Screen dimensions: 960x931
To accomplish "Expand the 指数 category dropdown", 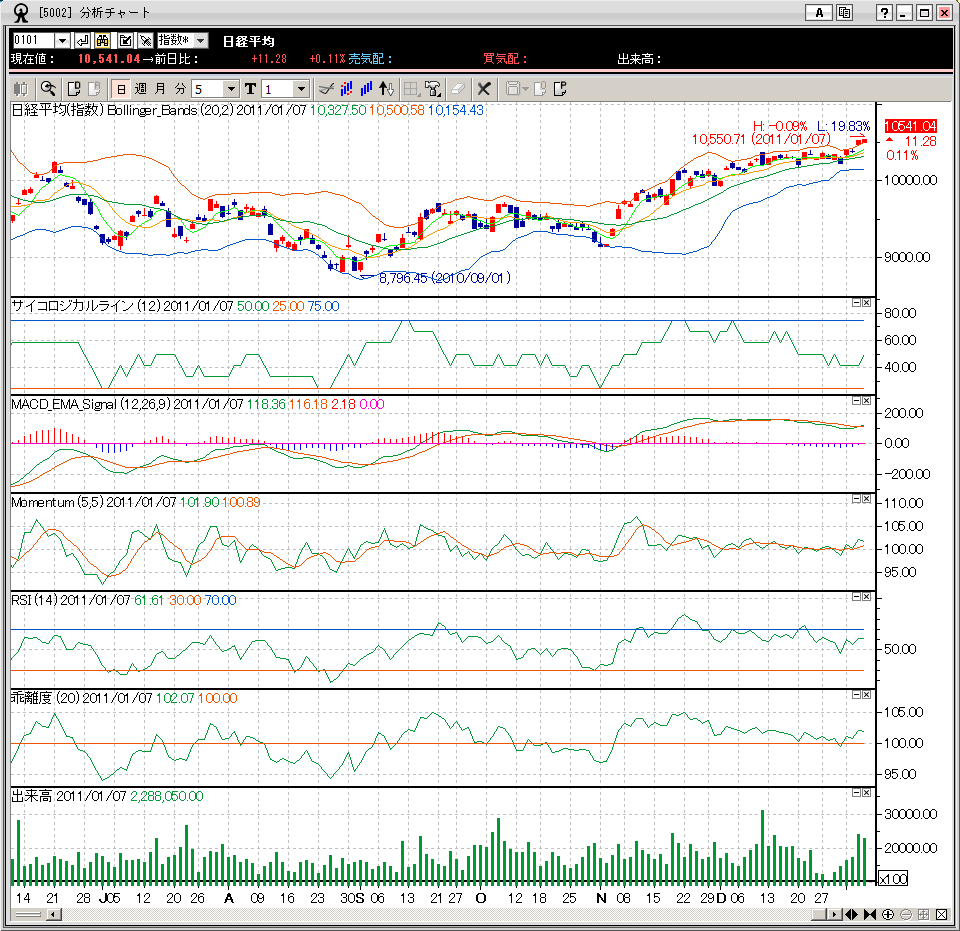I will pos(200,40).
